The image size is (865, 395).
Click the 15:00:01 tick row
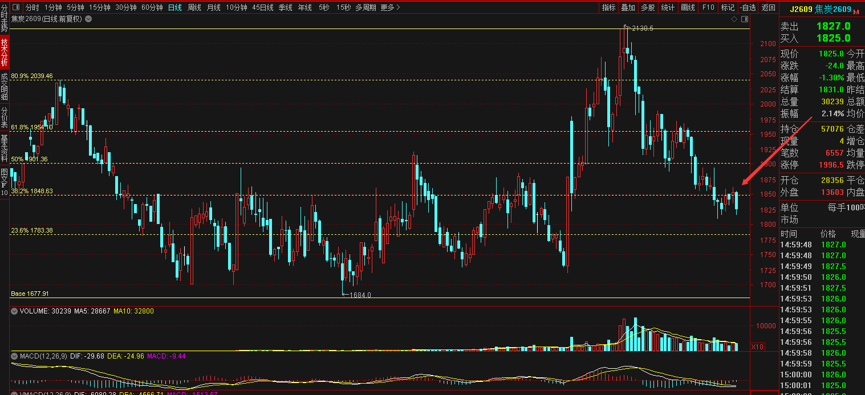[822, 385]
